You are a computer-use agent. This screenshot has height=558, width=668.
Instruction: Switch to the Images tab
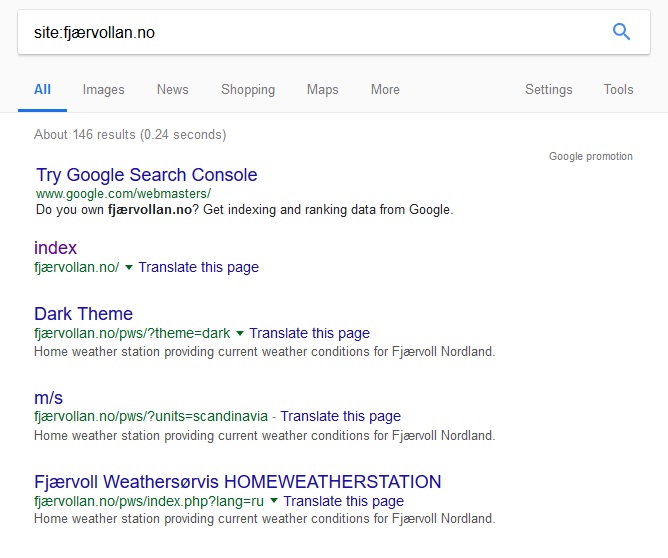pos(104,89)
